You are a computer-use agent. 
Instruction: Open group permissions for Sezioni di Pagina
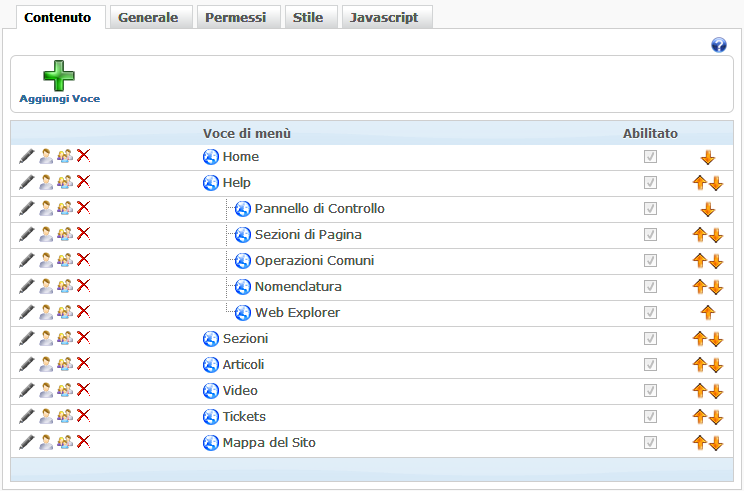point(65,234)
